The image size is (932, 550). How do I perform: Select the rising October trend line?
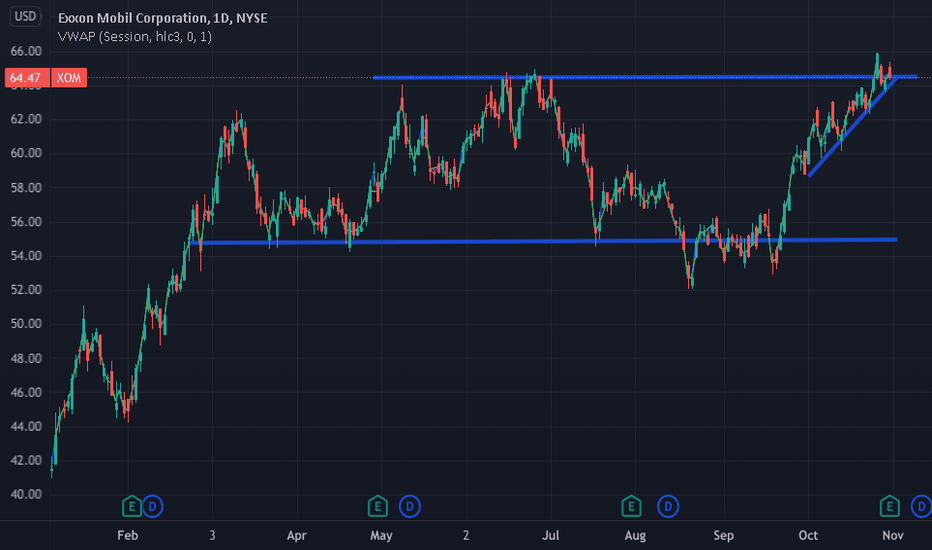pyautogui.click(x=852, y=127)
